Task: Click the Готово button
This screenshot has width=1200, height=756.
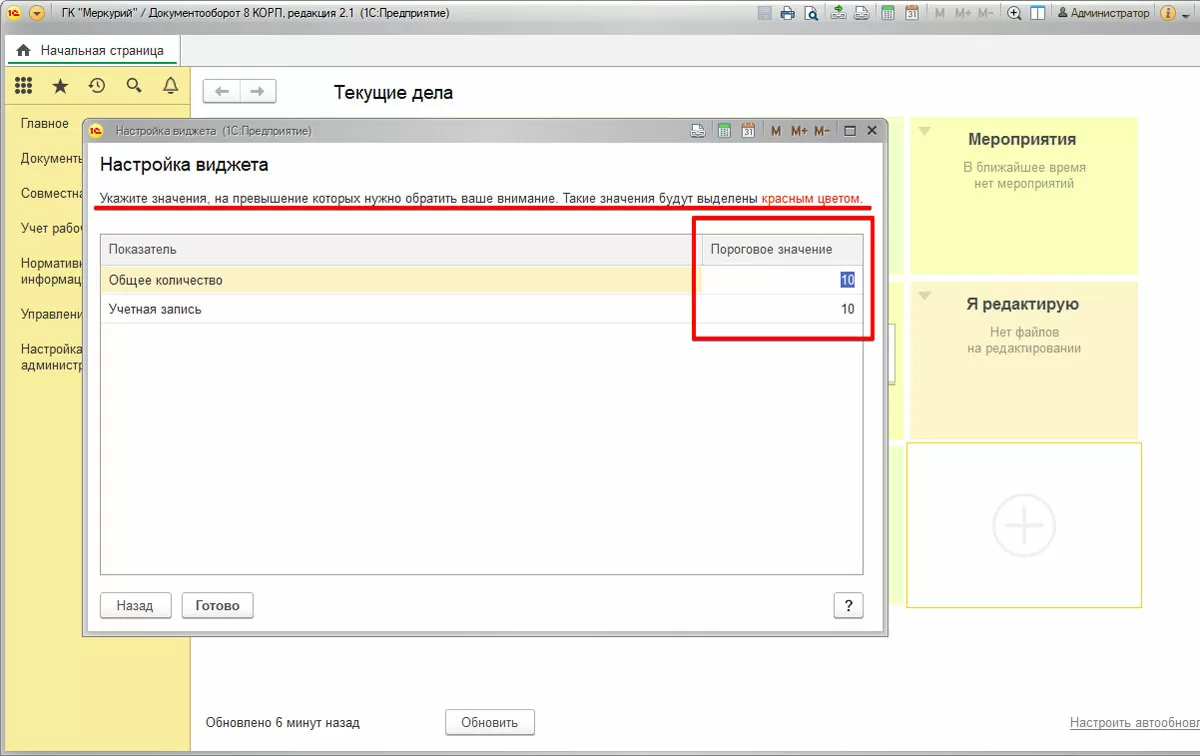Action: click(217, 606)
